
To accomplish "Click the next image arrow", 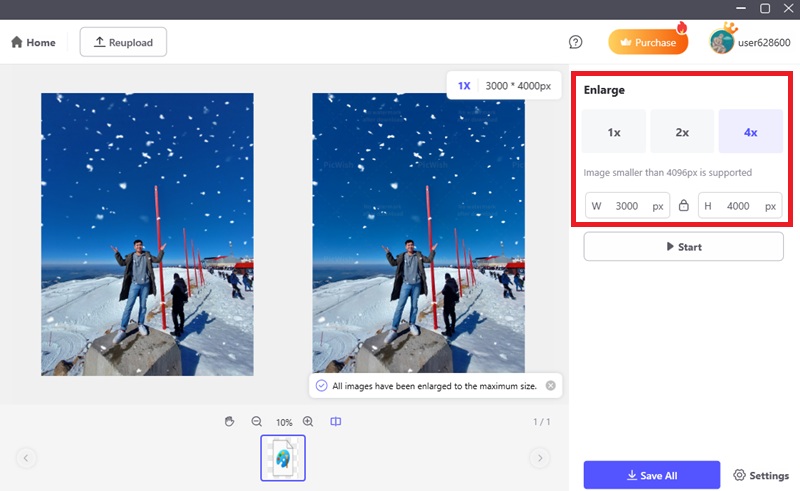I will tap(540, 457).
